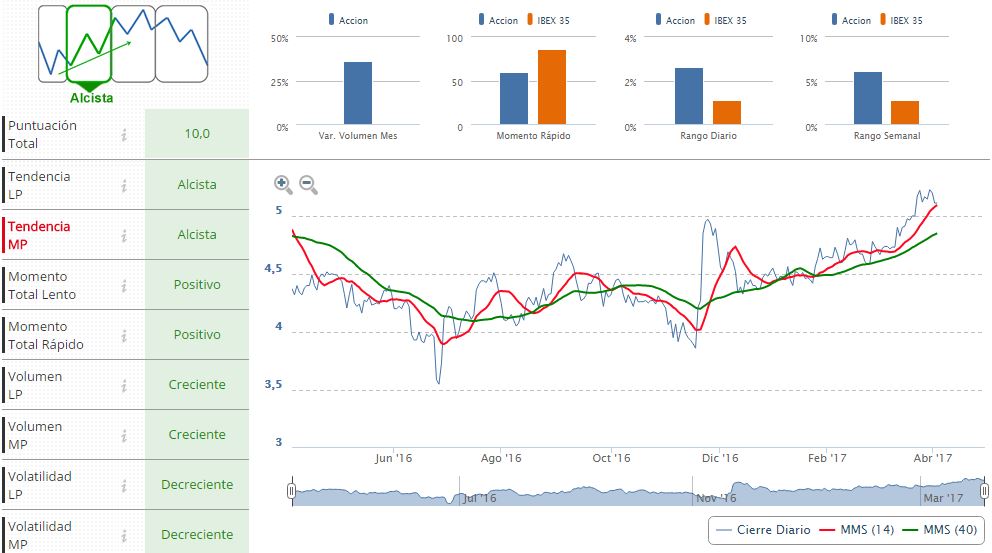Toggle the Cierre Diario series in legend
The height and width of the screenshot is (553, 992).
(x=760, y=530)
